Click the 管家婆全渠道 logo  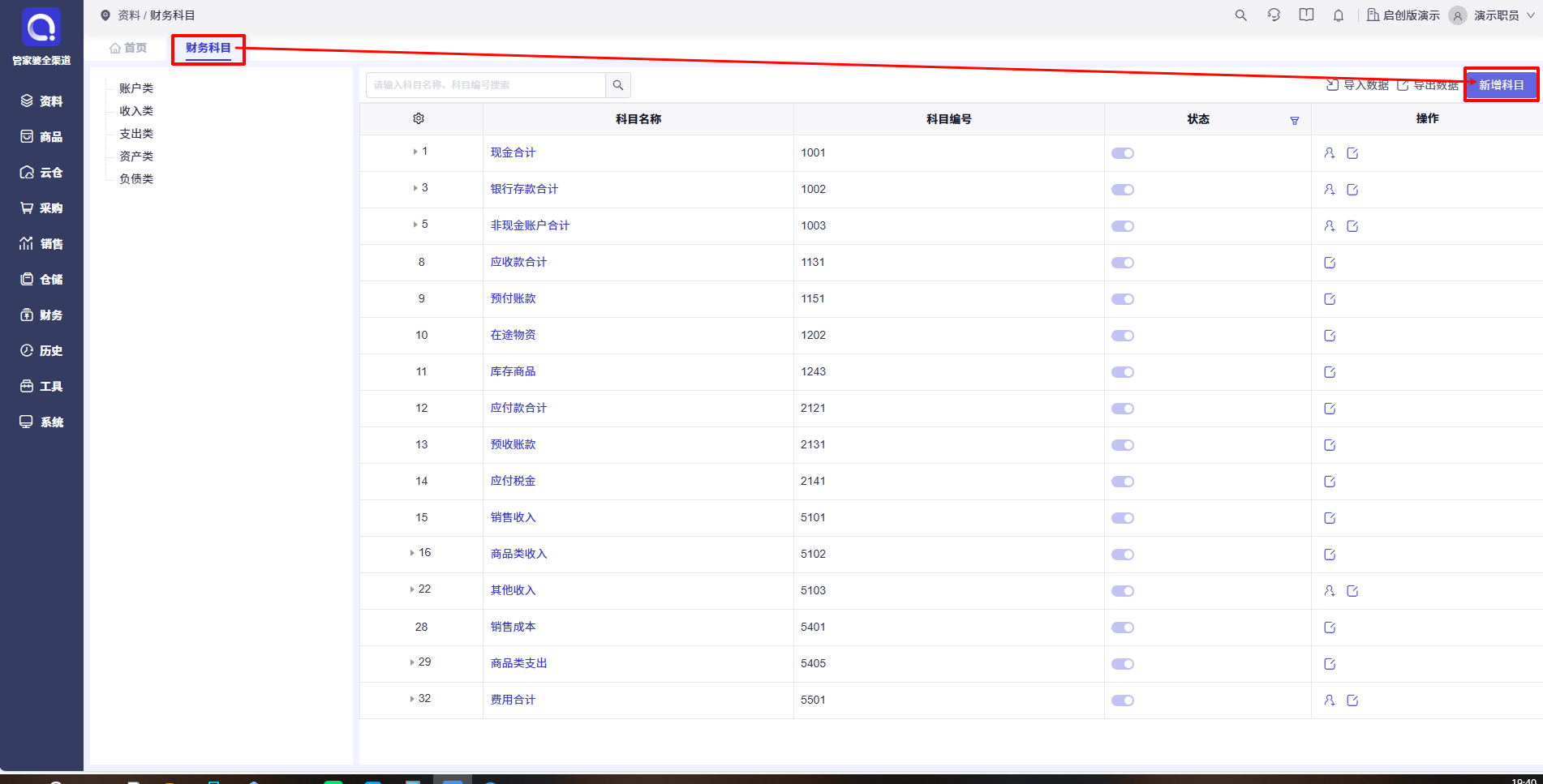pos(41,37)
